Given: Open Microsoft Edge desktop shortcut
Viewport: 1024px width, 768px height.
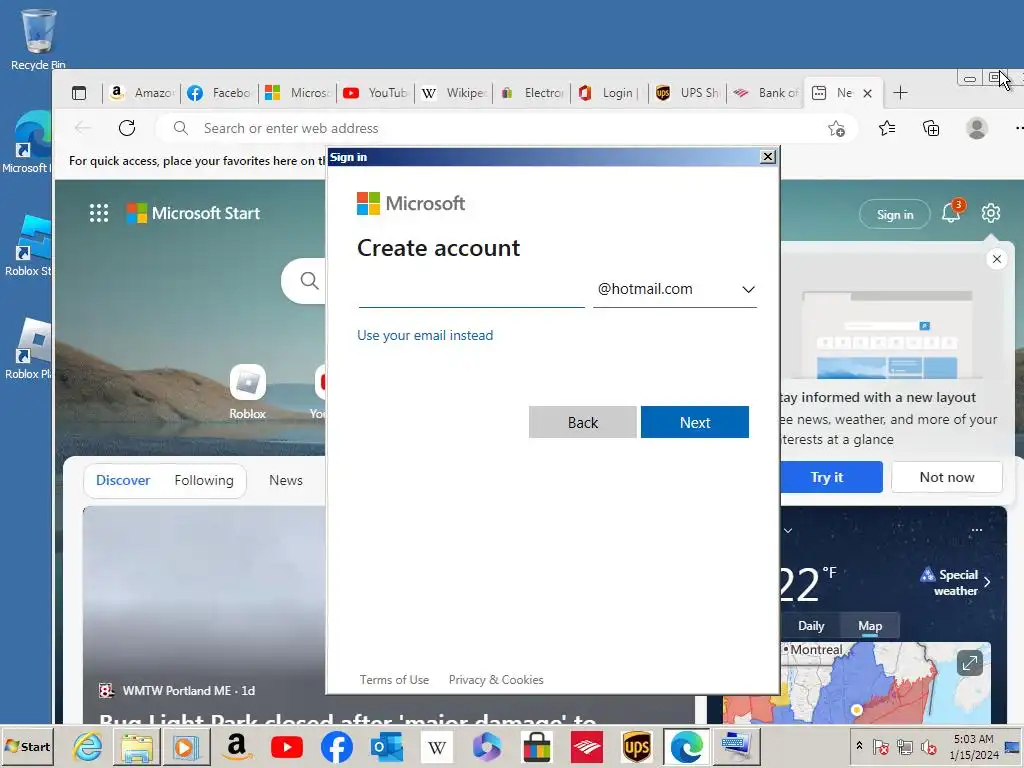Looking at the screenshot, I should [x=27, y=142].
